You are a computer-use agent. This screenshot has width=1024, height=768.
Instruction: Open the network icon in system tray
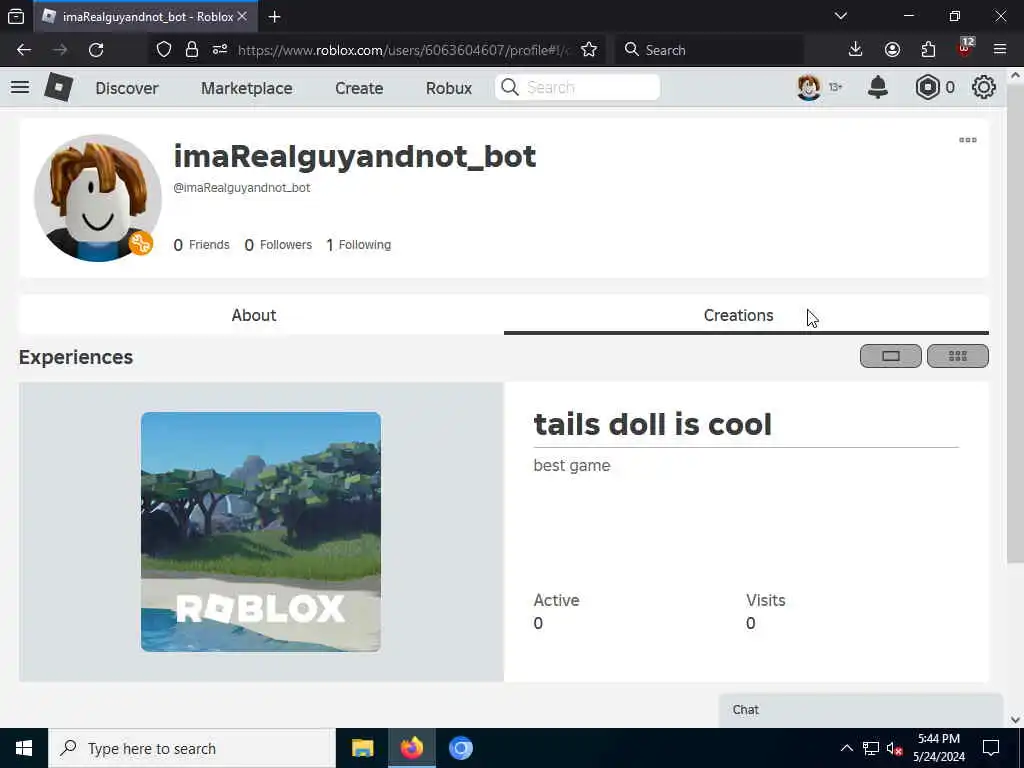pyautogui.click(x=871, y=748)
